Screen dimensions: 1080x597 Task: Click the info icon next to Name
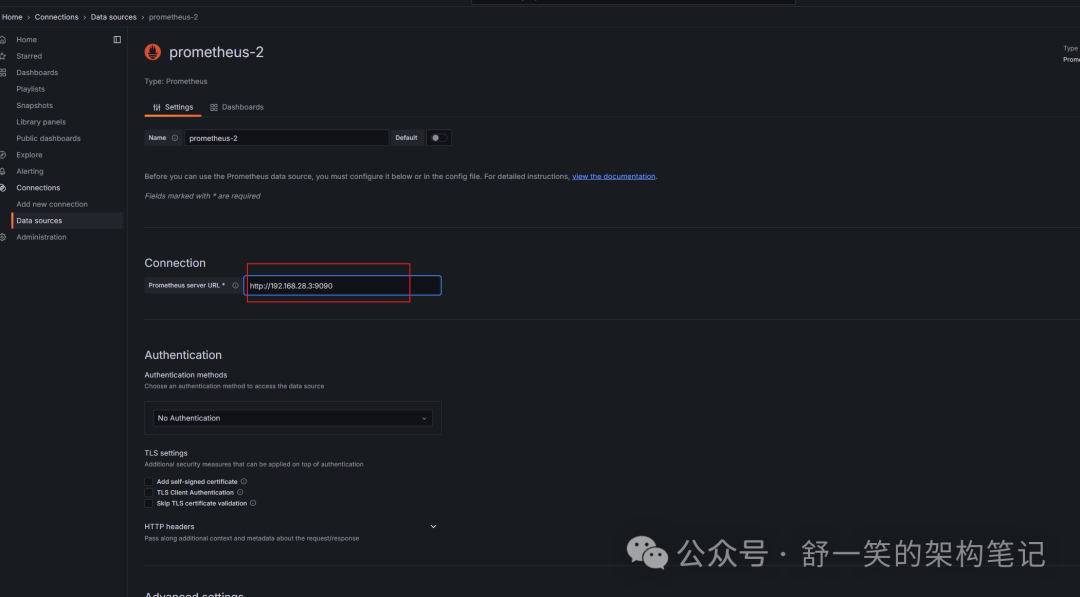175,138
